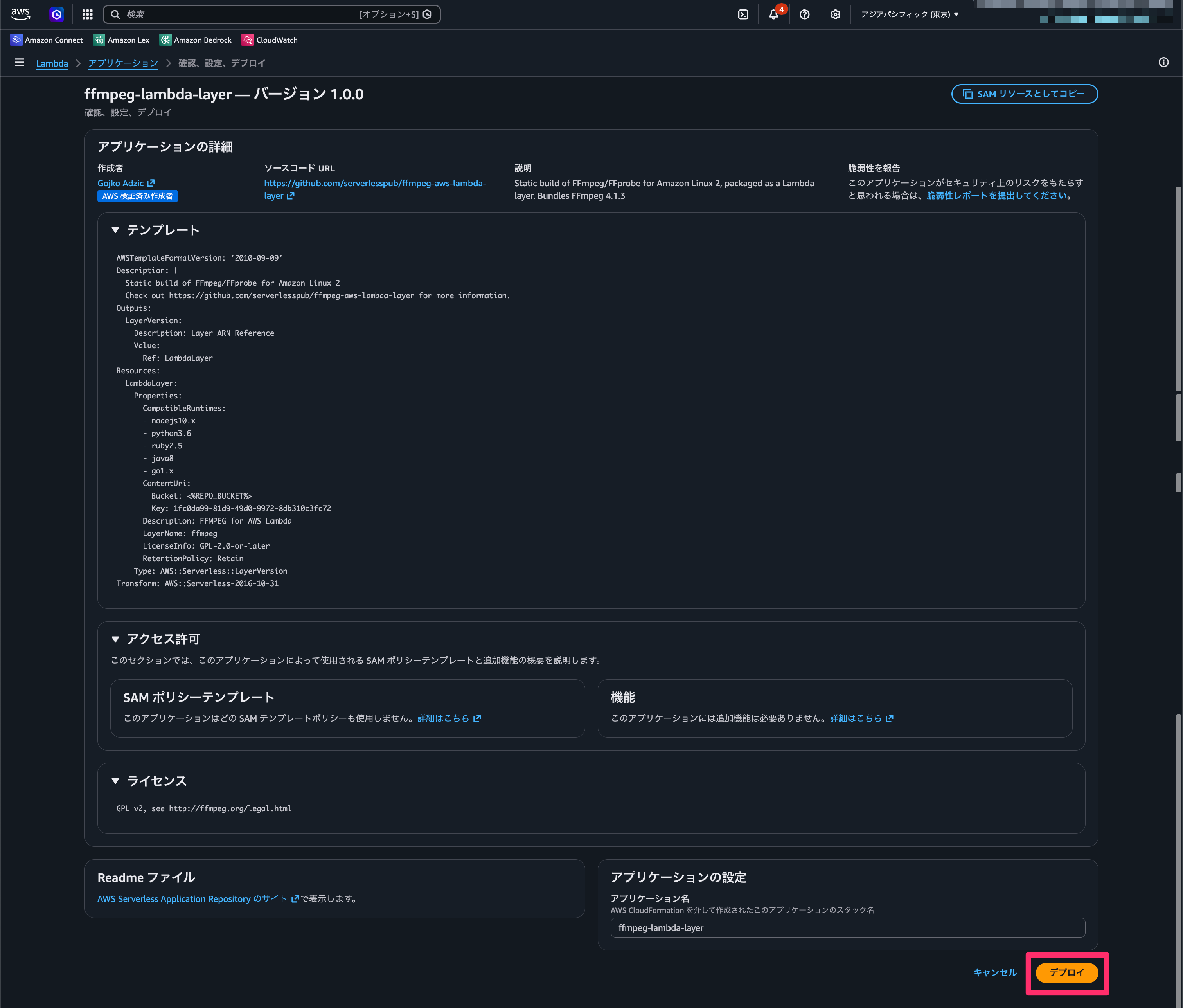Click the info icon at top right
The height and width of the screenshot is (1008, 1183).
point(1164,63)
